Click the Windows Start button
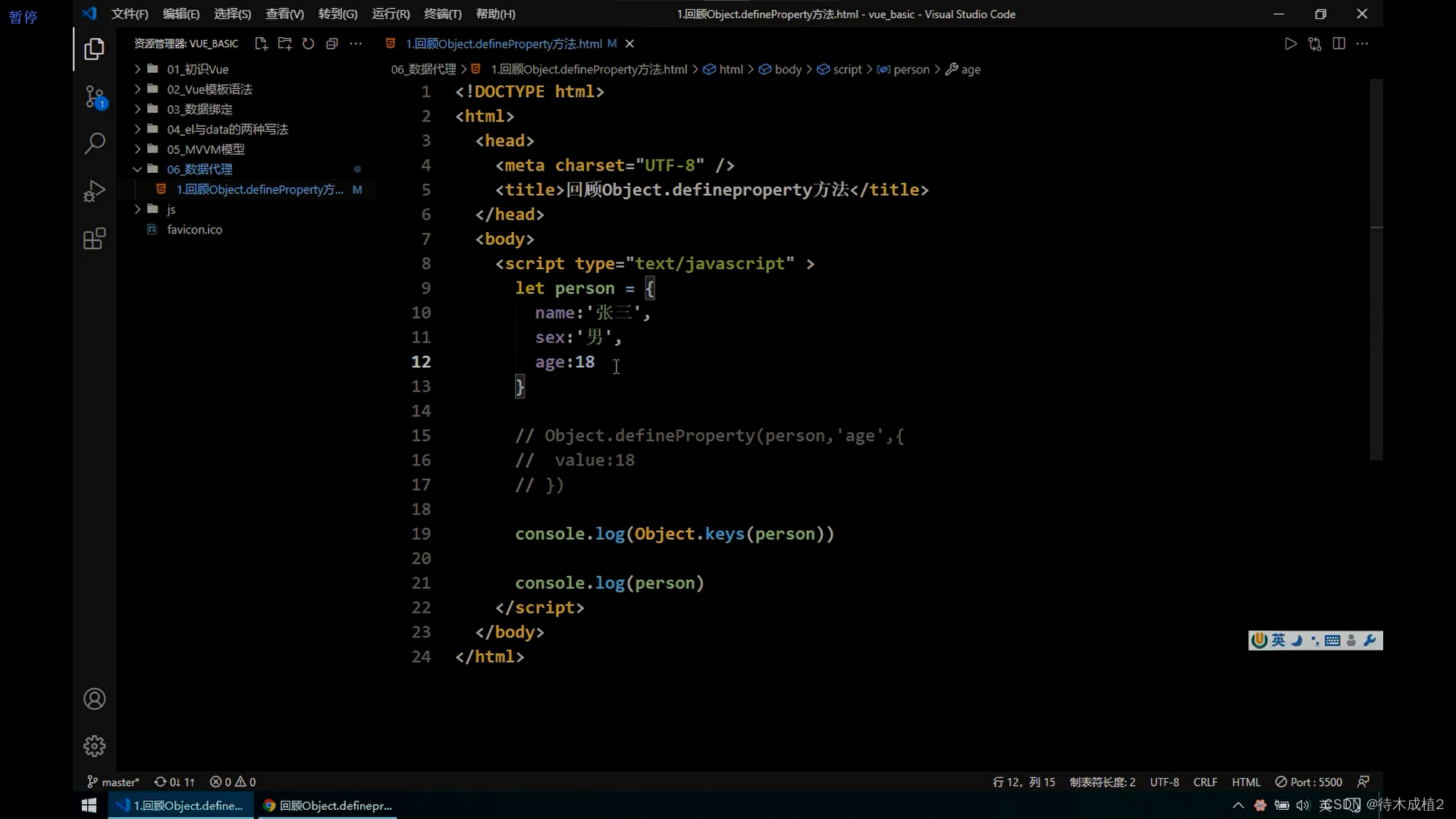Screen dimensions: 1456x819 [x=89, y=805]
